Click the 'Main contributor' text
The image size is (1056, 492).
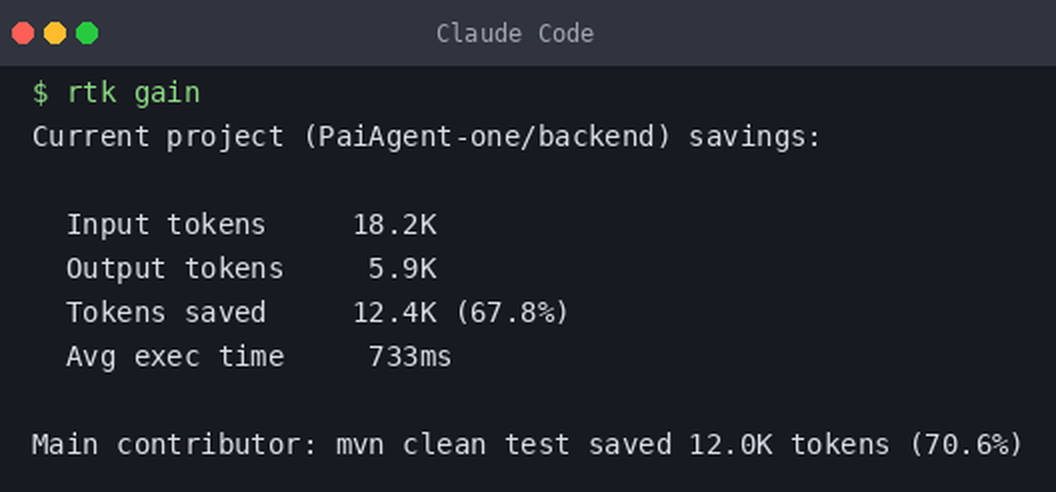coord(175,444)
